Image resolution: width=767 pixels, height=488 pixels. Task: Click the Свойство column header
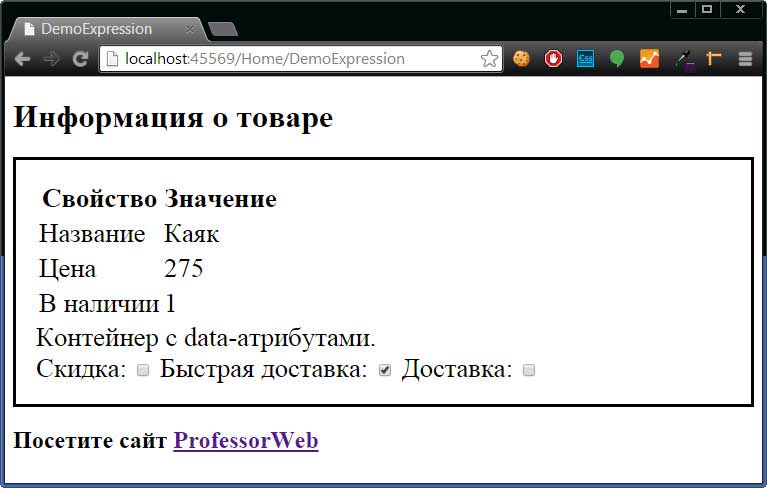tap(99, 199)
